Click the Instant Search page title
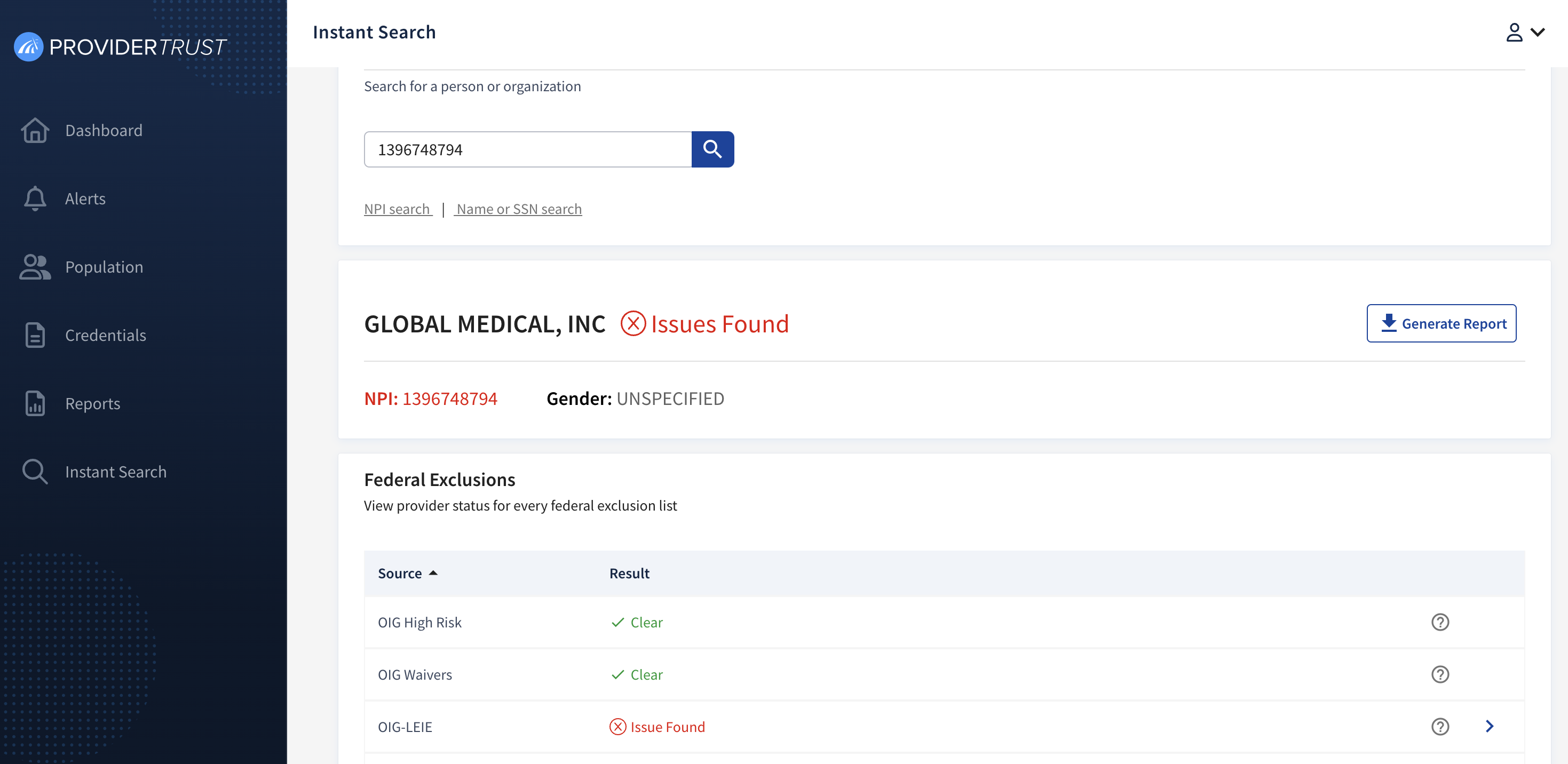The image size is (1568, 764). [x=374, y=31]
